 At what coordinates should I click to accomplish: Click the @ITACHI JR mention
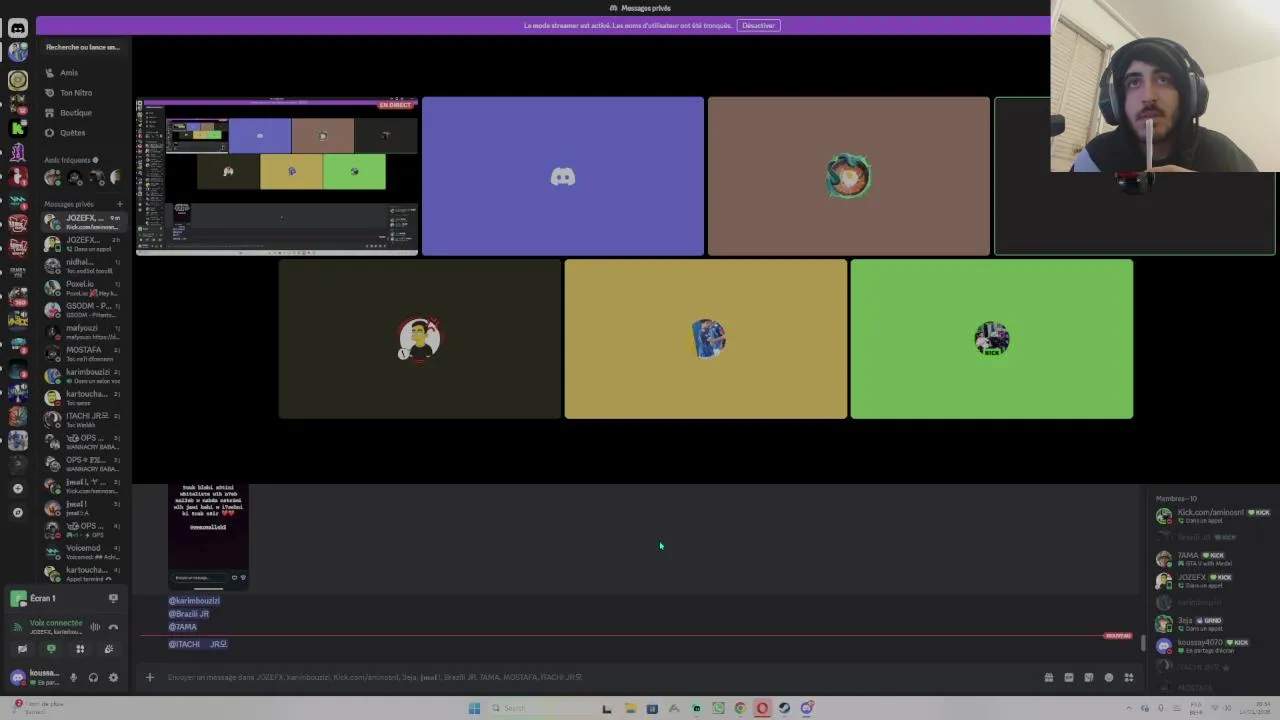tap(197, 644)
